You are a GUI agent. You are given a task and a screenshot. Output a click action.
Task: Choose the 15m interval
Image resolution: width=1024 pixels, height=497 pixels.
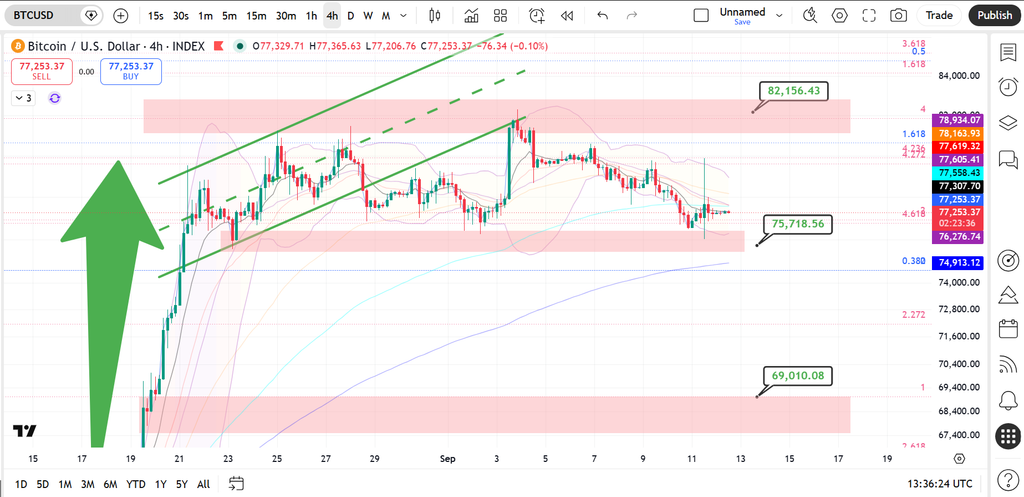pyautogui.click(x=257, y=15)
